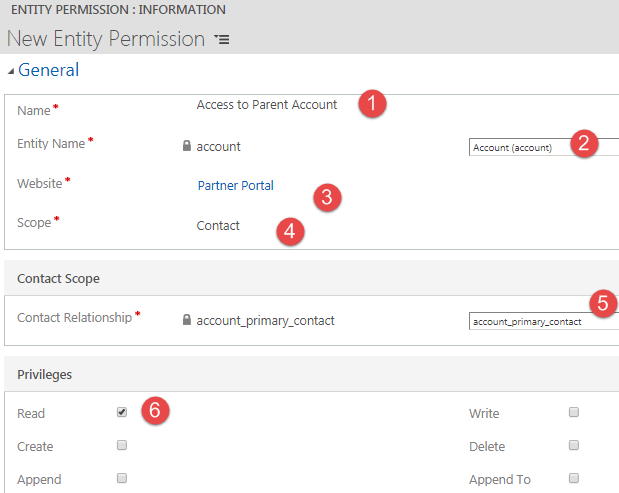Open the Account (account) entity dropdown
619x493 pixels.
tap(542, 148)
